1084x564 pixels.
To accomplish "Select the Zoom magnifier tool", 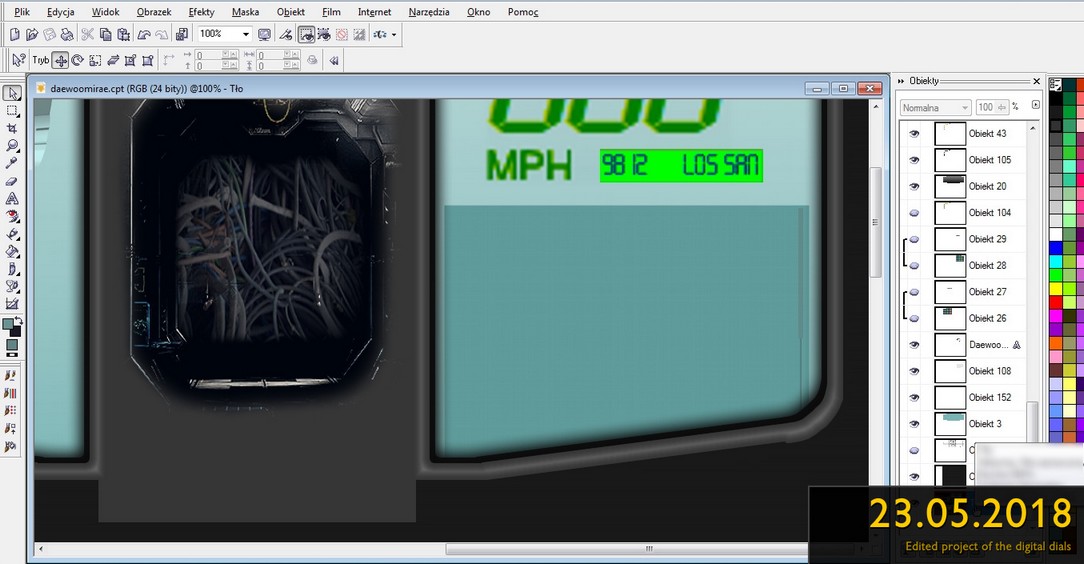I will point(12,145).
